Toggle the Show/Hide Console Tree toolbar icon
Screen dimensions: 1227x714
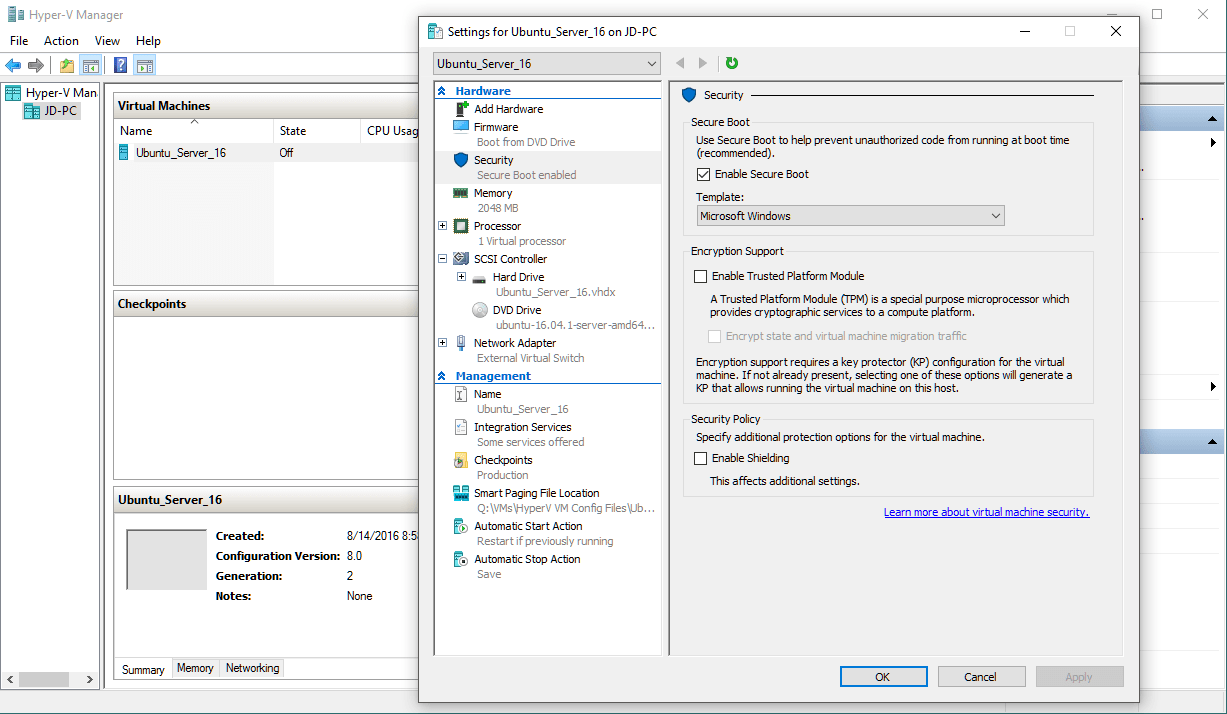click(90, 66)
